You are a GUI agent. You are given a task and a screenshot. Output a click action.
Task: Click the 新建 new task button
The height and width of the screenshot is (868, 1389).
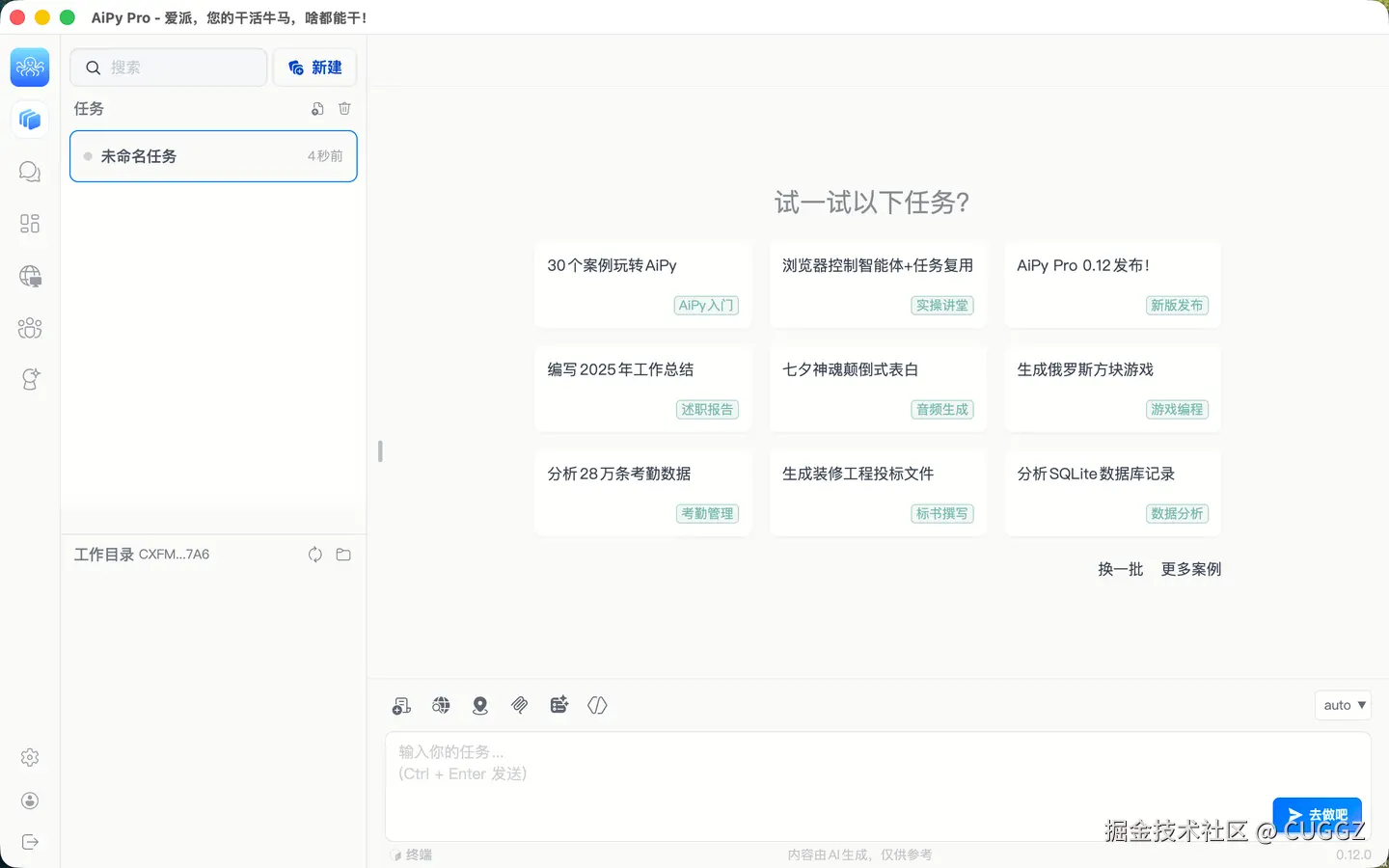coord(315,68)
